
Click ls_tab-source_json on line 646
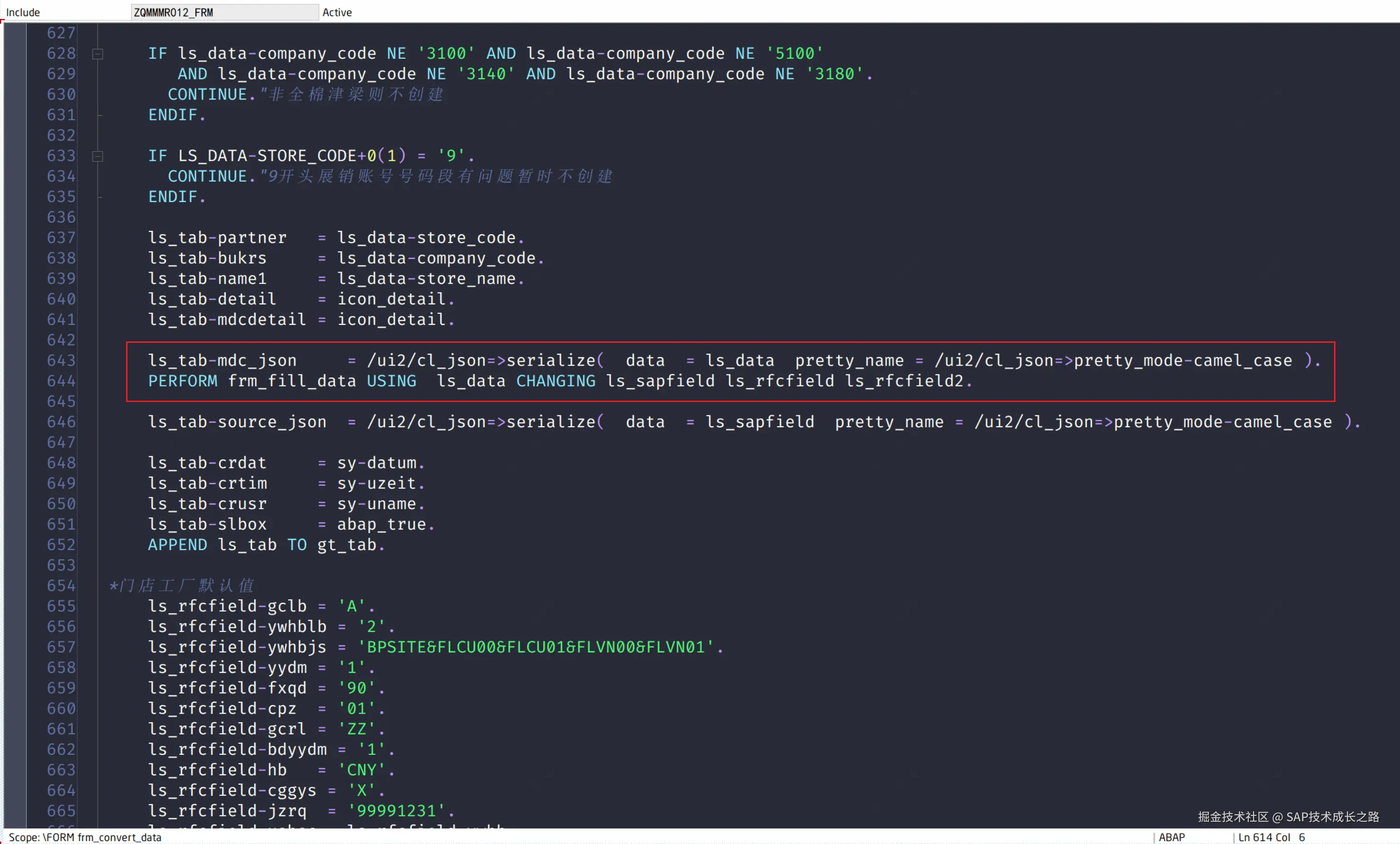(237, 422)
